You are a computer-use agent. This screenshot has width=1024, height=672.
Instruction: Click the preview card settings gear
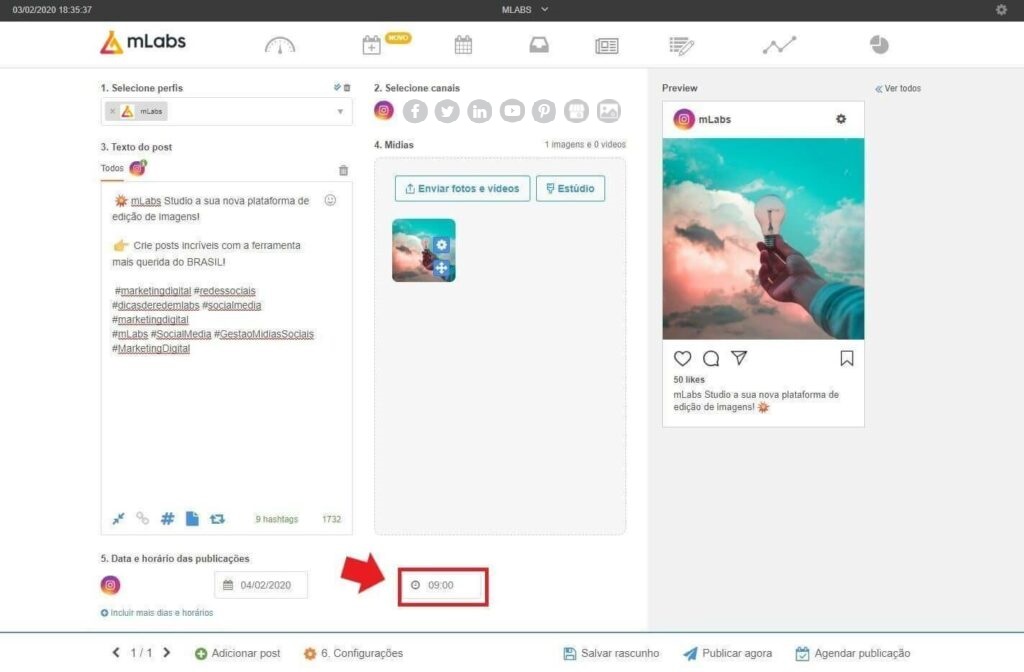[x=841, y=119]
